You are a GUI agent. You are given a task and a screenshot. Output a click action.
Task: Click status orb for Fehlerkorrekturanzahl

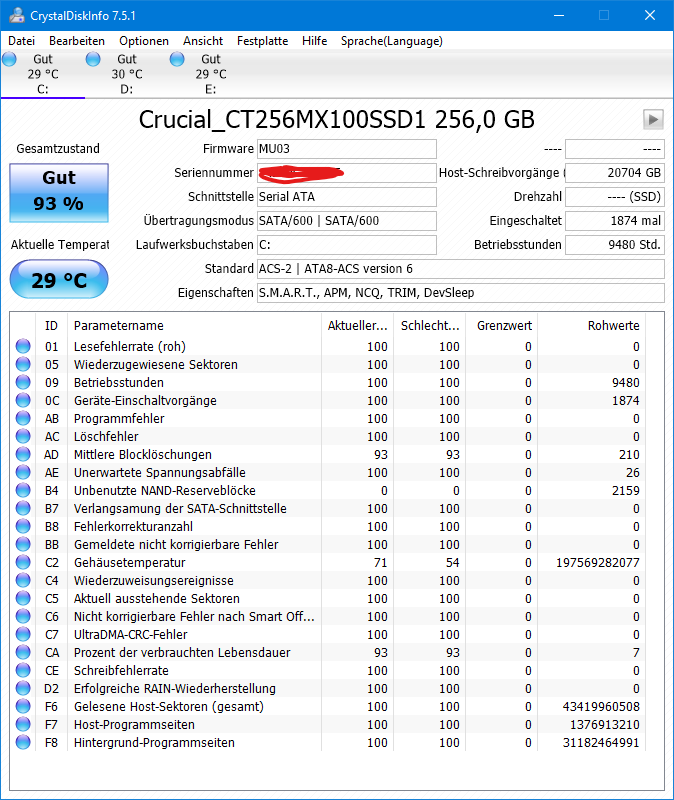23,526
